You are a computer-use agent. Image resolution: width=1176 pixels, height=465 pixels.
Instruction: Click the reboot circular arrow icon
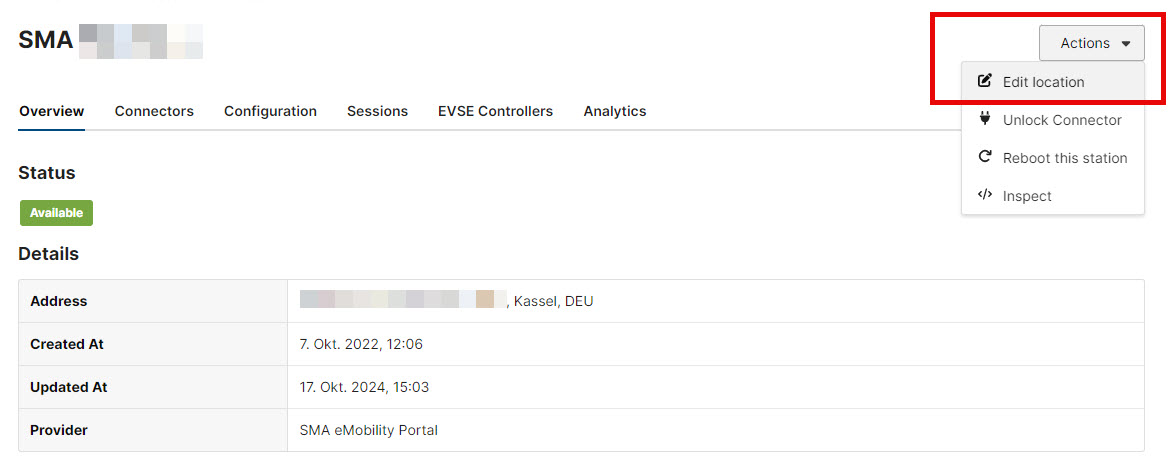[x=985, y=158]
